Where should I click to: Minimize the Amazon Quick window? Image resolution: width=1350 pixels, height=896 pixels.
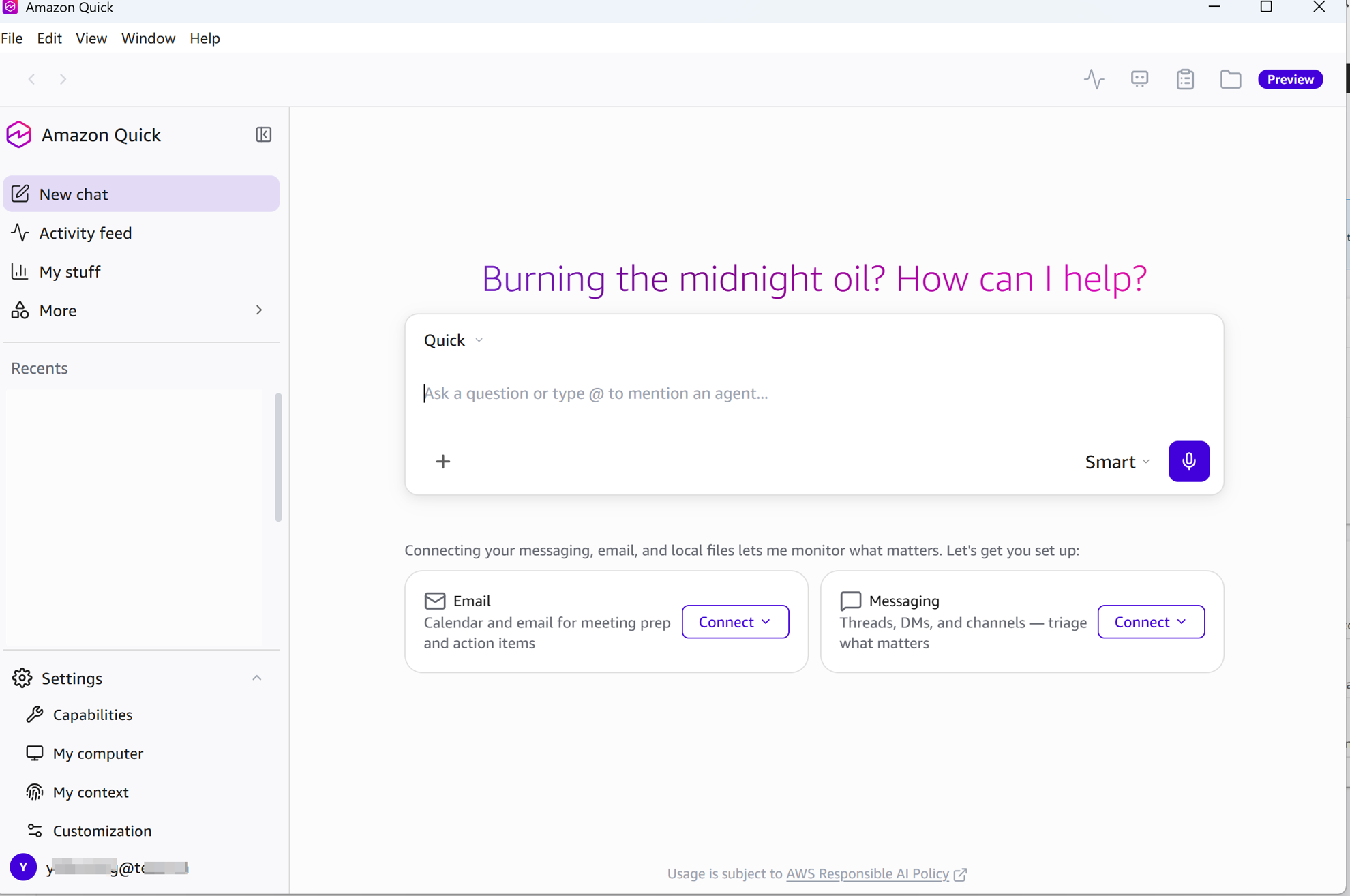click(1214, 8)
